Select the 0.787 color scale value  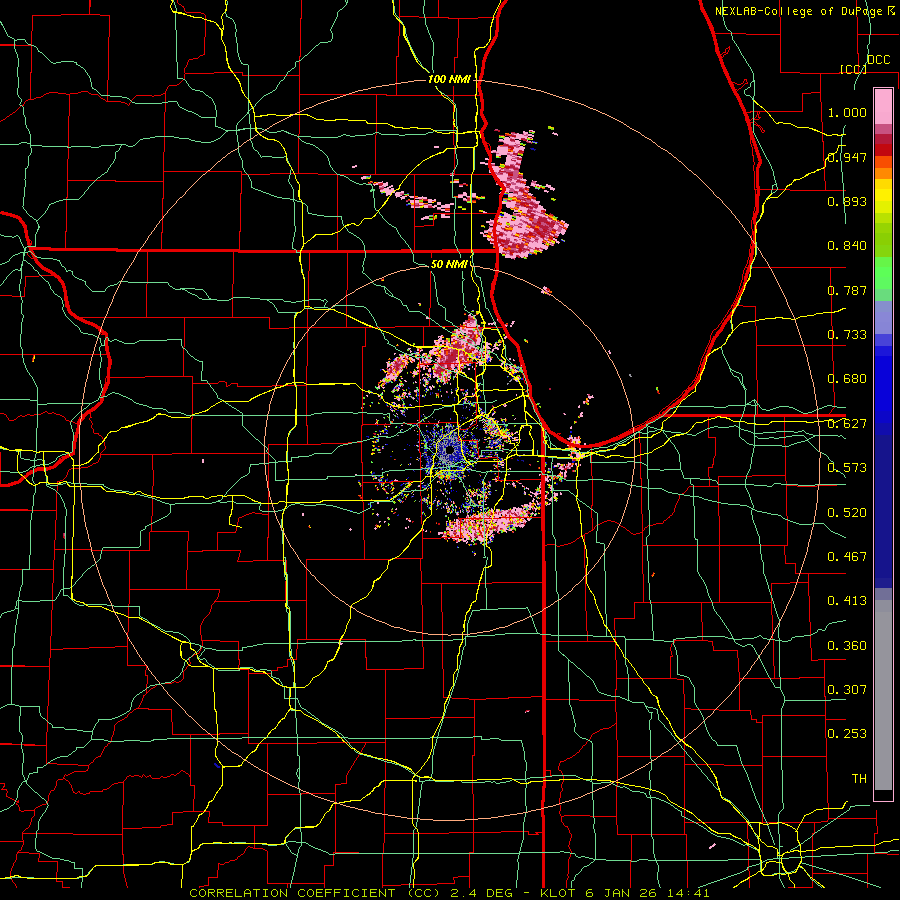pyautogui.click(x=847, y=290)
